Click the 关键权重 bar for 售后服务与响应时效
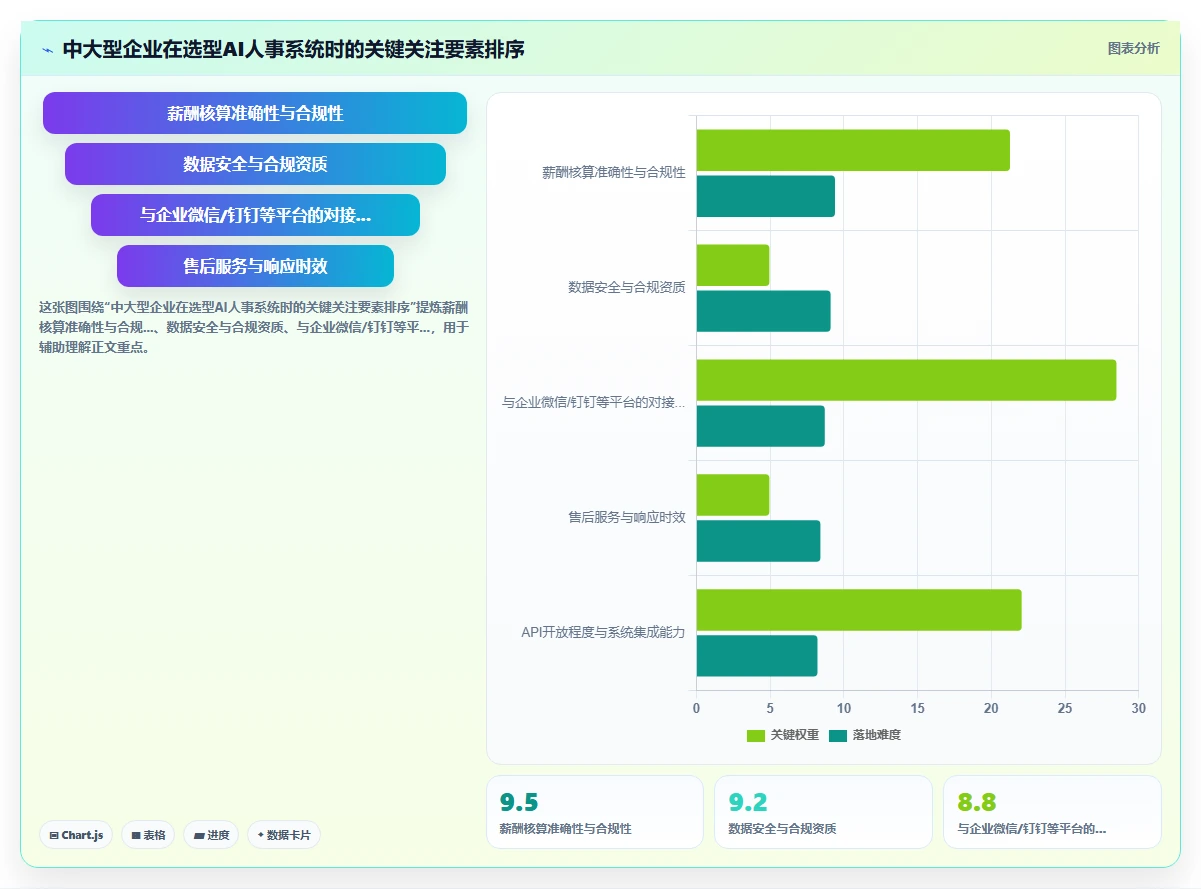This screenshot has width=1201, height=889. pos(733,495)
